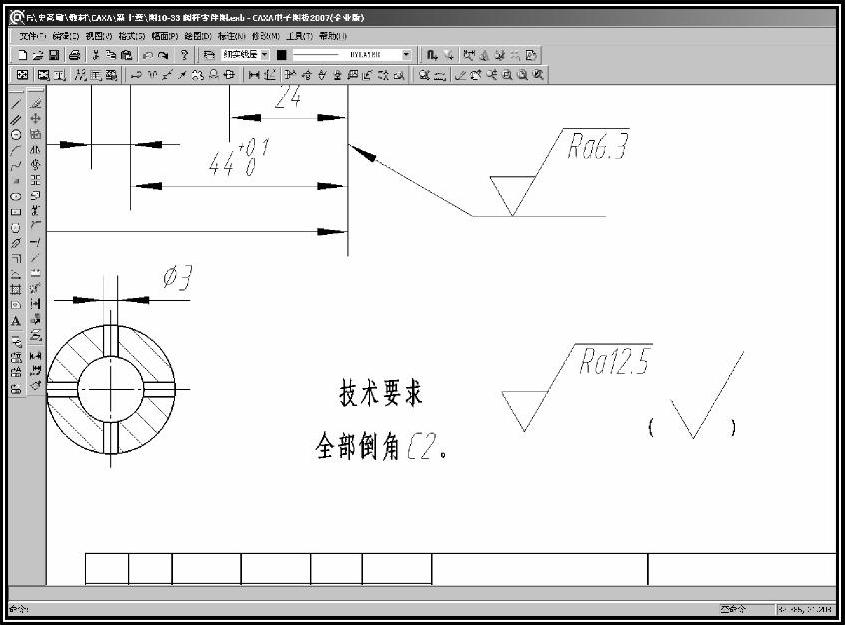The image size is (845, 625).
Task: Select the Polygon drawing tool
Action: pyautogui.click(x=16, y=228)
